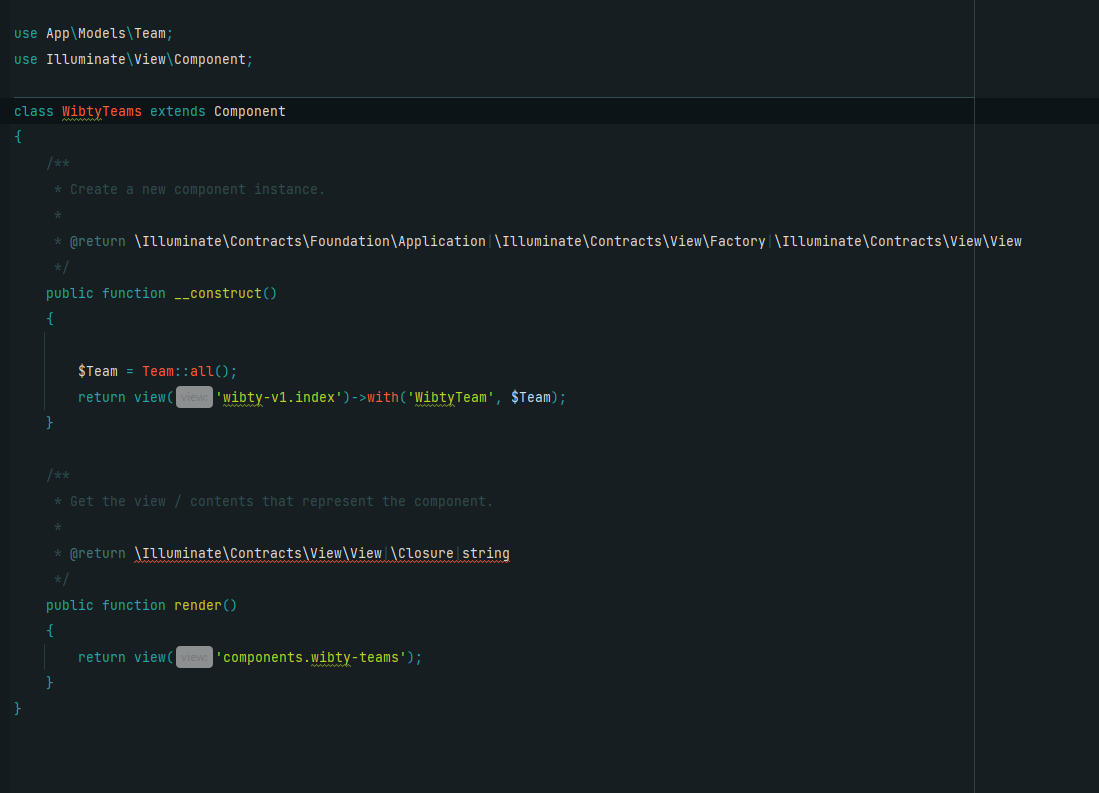Place cursor on the render method name
The image size is (1099, 793).
pyautogui.click(x=197, y=605)
